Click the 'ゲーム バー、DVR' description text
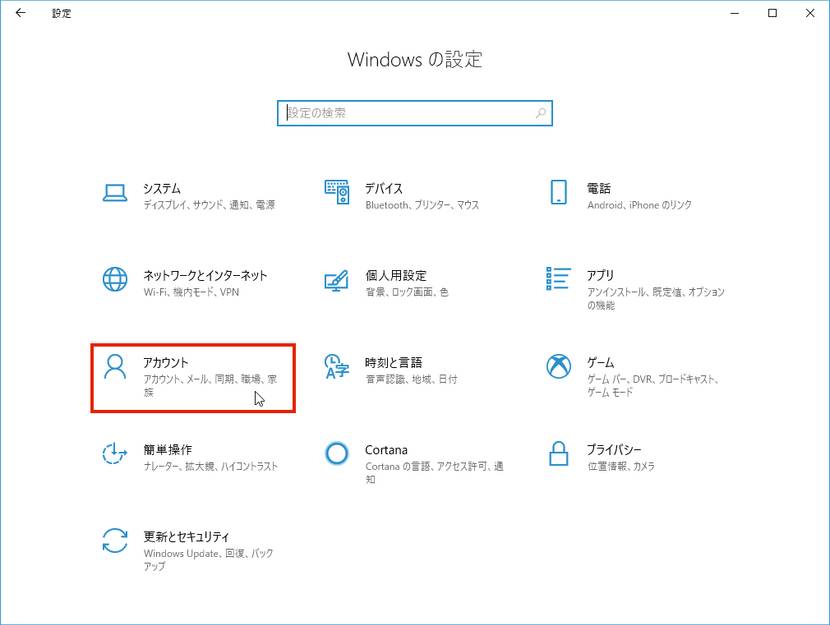This screenshot has height=625, width=830. point(653,385)
